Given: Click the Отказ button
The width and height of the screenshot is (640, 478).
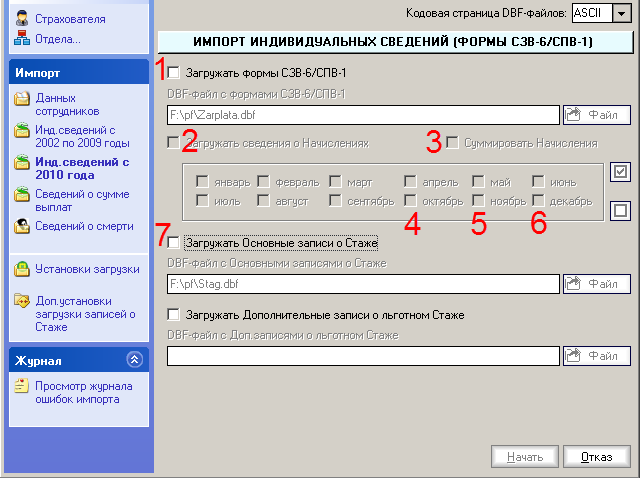Looking at the screenshot, I should point(597,457).
